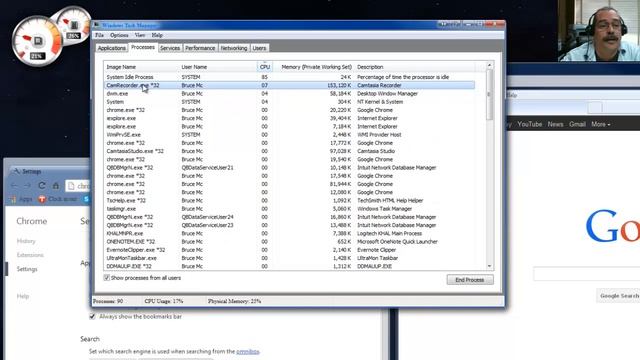Click the Google Search button
The image size is (640, 360).
point(618,296)
